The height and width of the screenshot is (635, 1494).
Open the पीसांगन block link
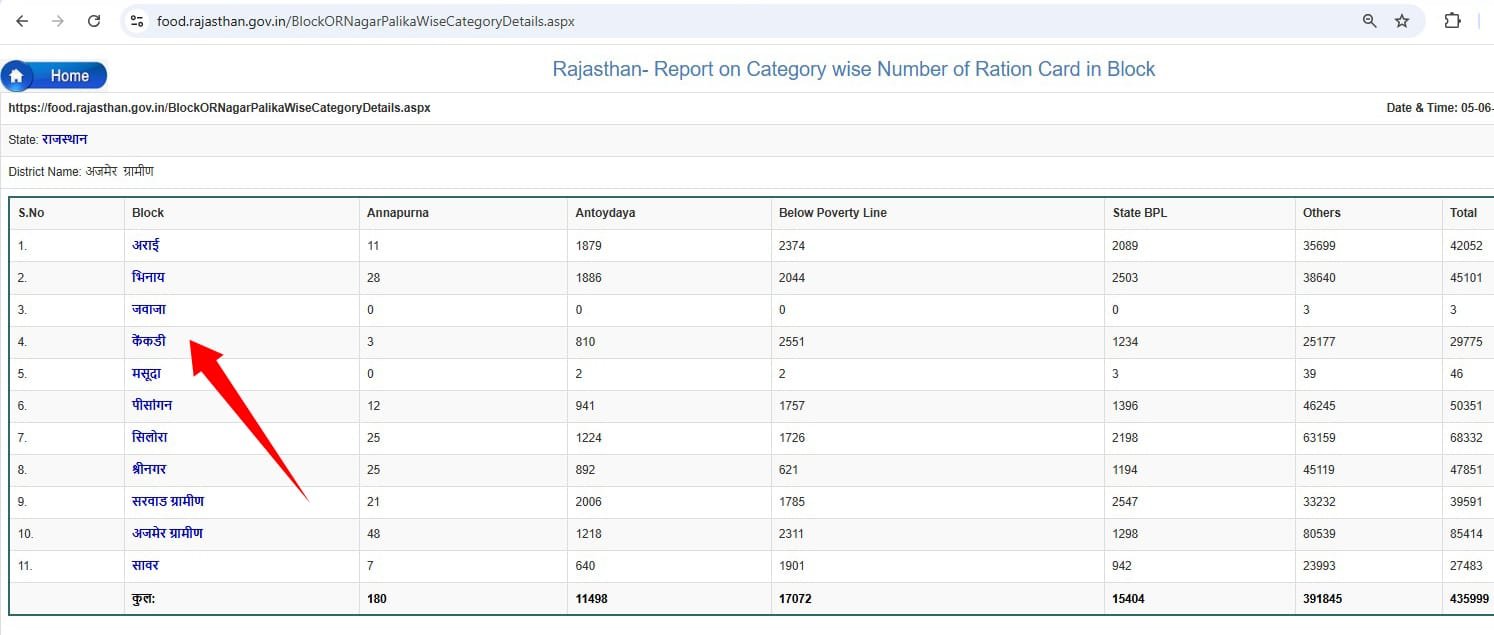152,405
